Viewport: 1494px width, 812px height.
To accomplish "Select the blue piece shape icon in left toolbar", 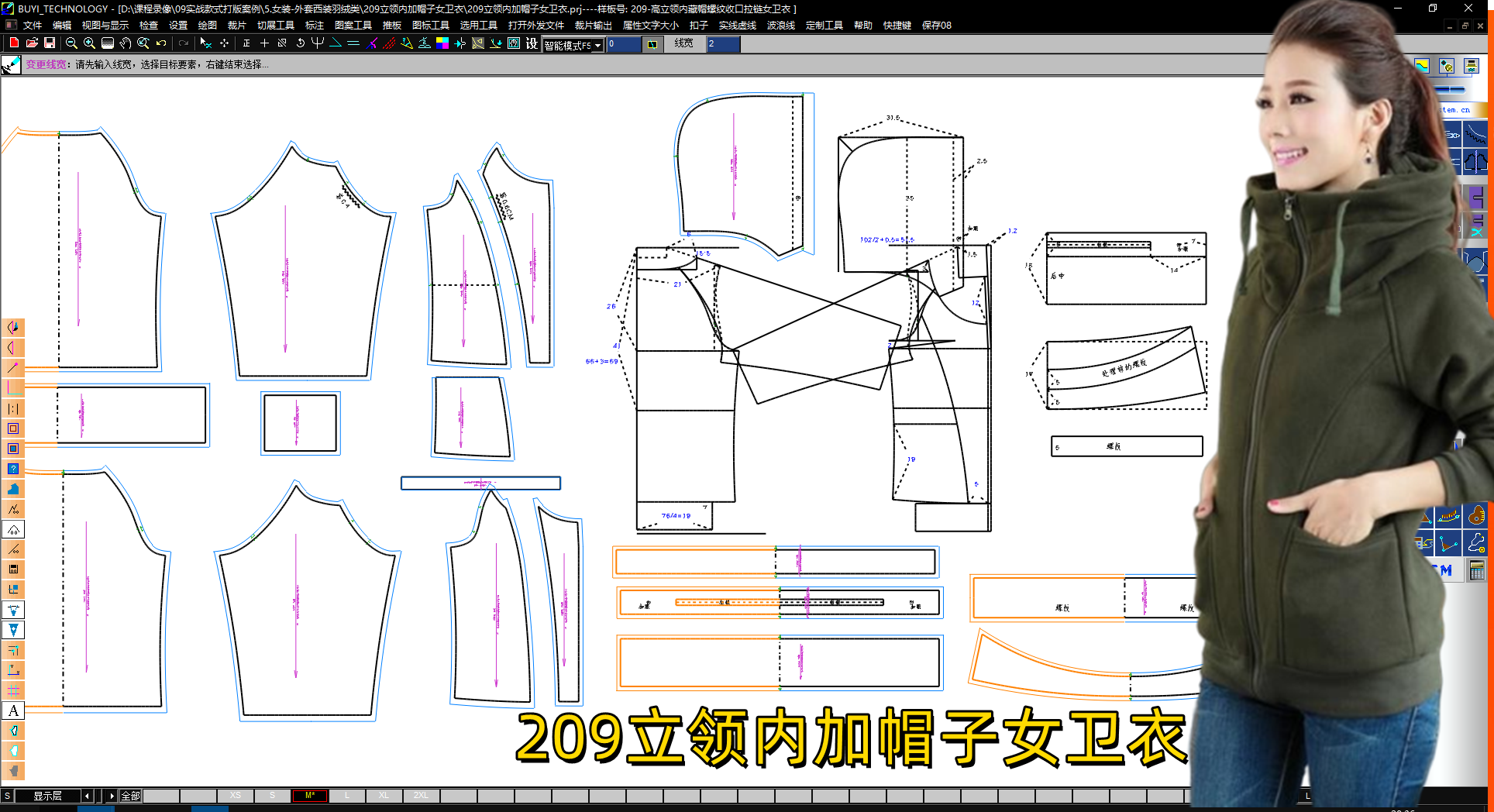I will coord(14,489).
